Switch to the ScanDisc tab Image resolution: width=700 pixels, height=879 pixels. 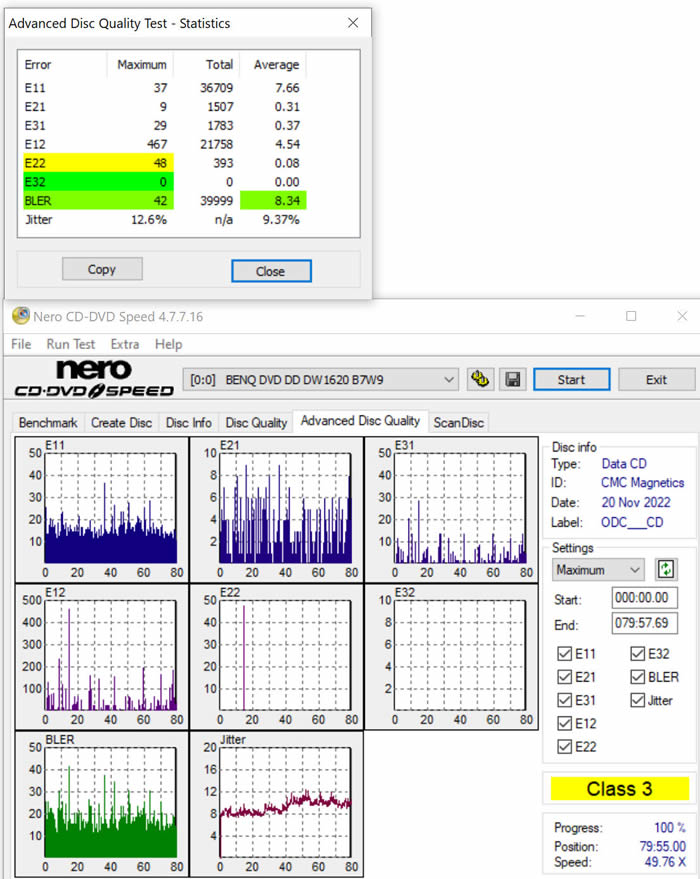pyautogui.click(x=458, y=423)
